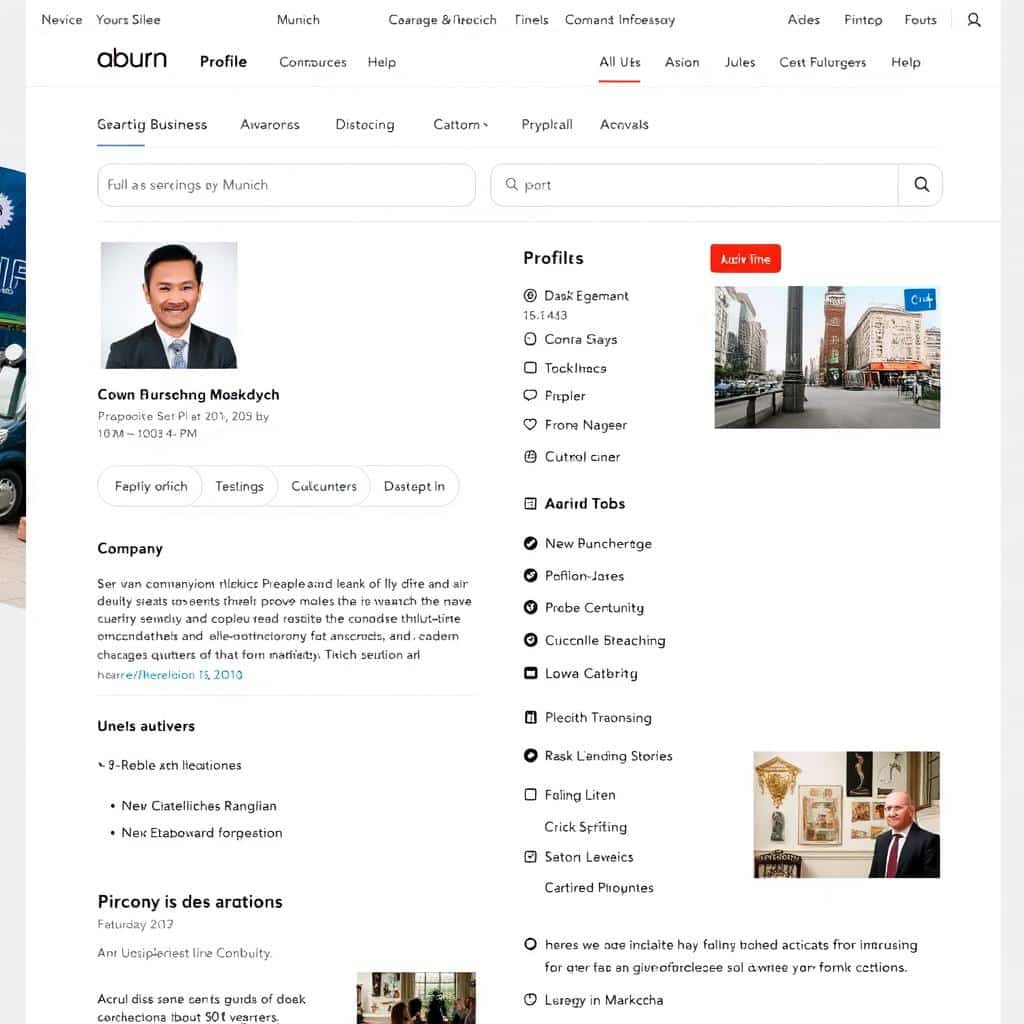Enable the Foling Liten checkbox
The image size is (1024, 1024).
coord(530,795)
